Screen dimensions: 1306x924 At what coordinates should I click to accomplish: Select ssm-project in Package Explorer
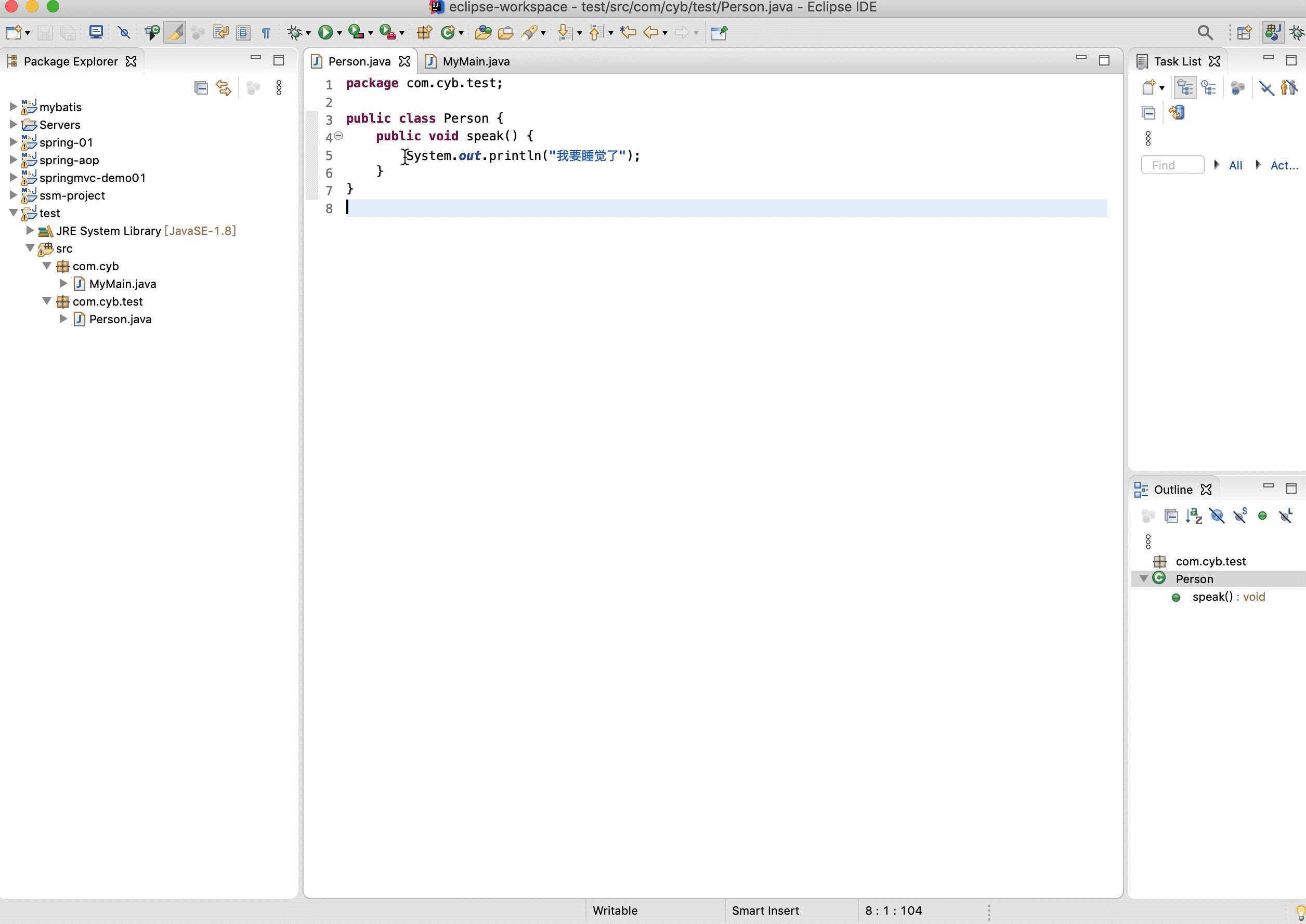[72, 195]
